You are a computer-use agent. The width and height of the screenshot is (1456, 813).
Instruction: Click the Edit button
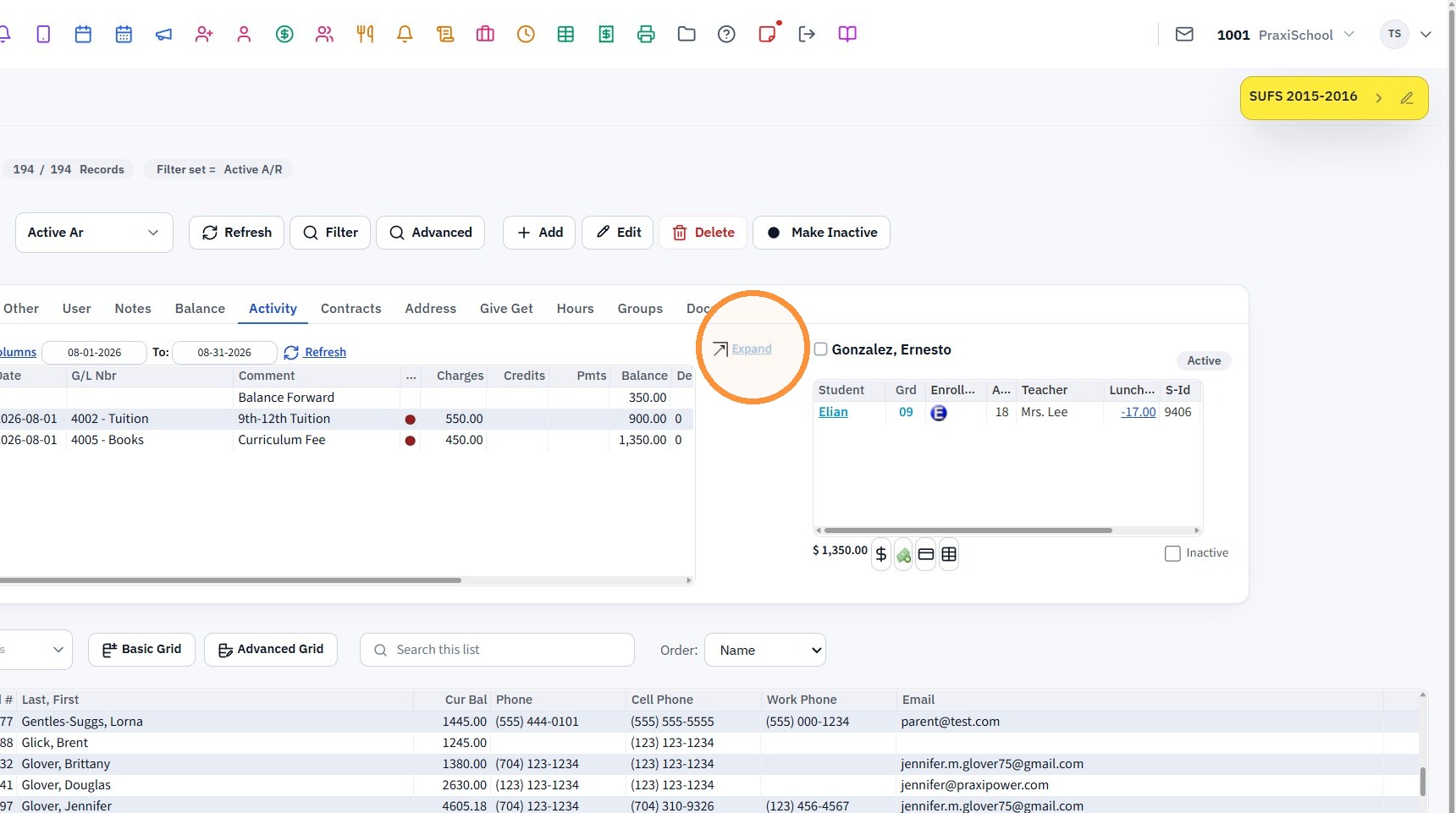click(617, 233)
